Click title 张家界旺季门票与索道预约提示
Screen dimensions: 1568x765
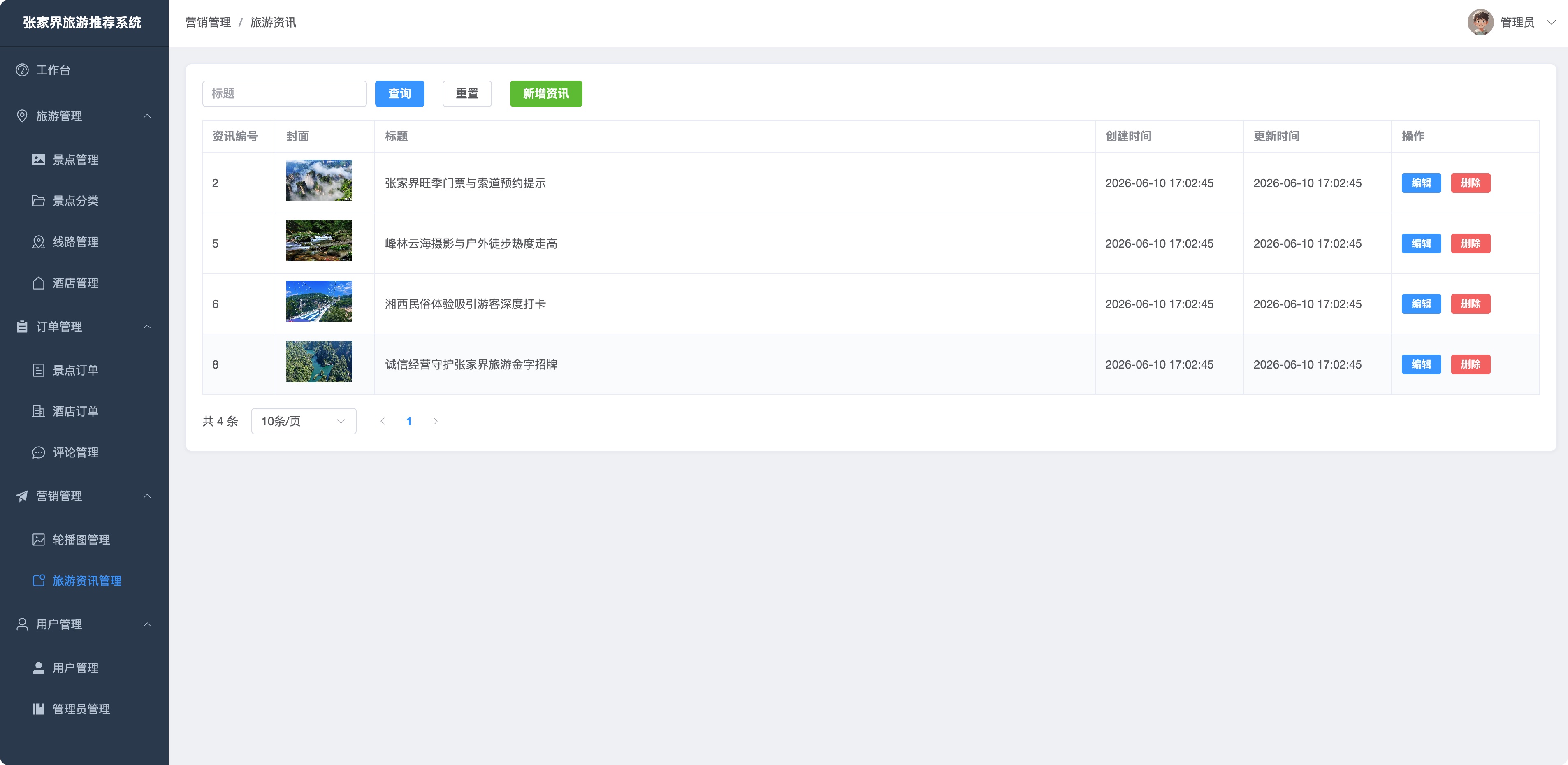pyautogui.click(x=465, y=183)
